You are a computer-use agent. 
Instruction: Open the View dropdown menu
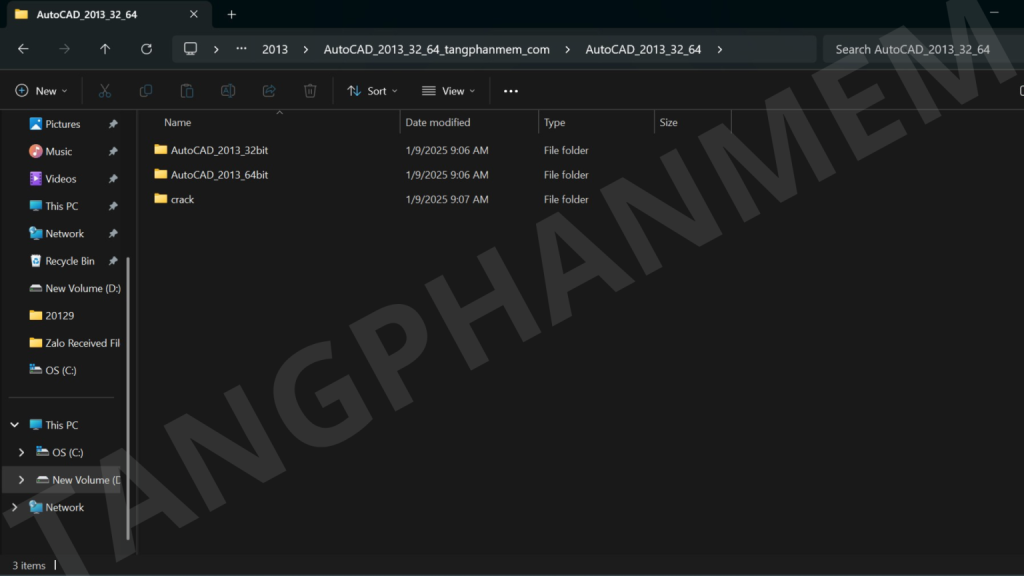click(x=447, y=91)
